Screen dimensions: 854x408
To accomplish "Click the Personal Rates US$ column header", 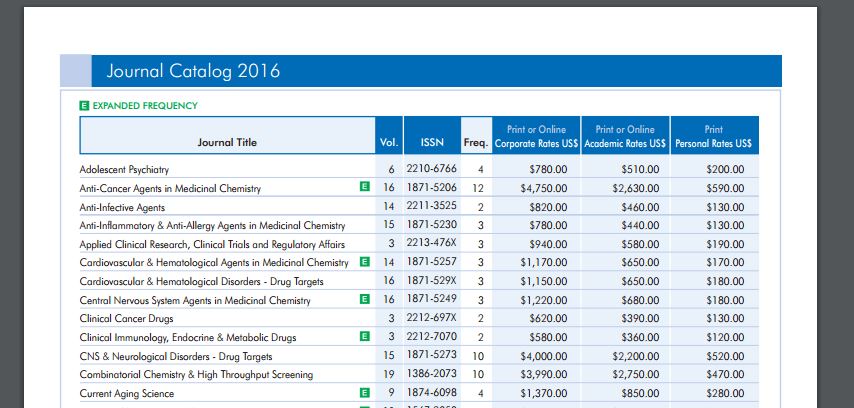I will (714, 136).
